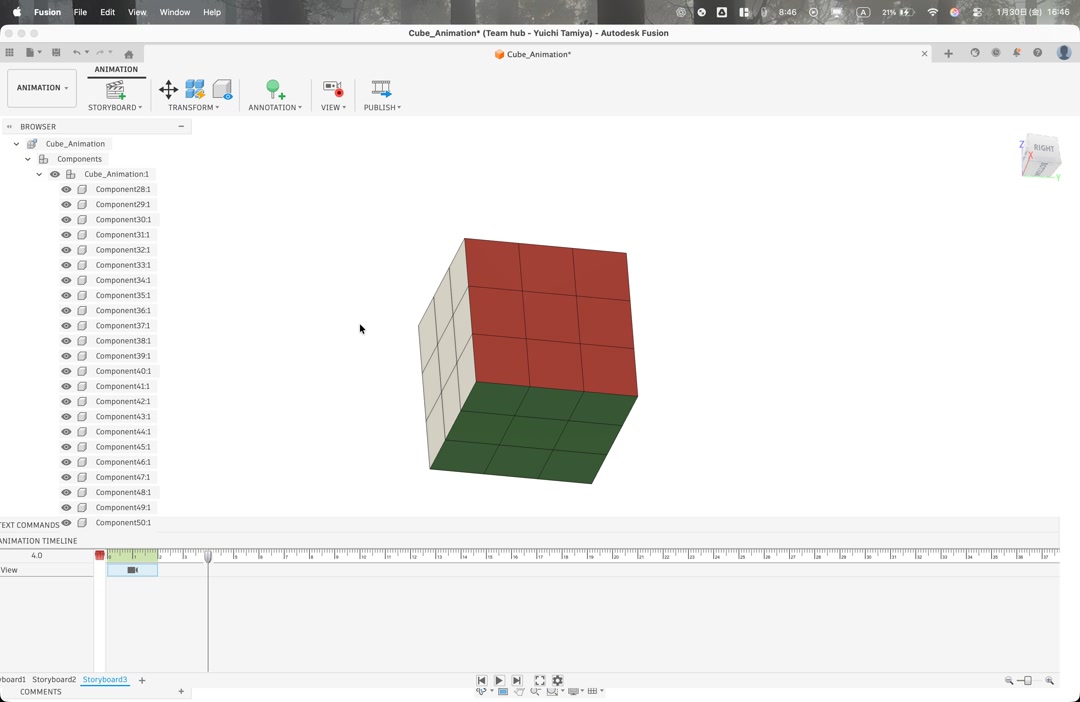The image size is (1080, 702).
Task: Toggle visibility of Component42:1
Action: click(66, 402)
